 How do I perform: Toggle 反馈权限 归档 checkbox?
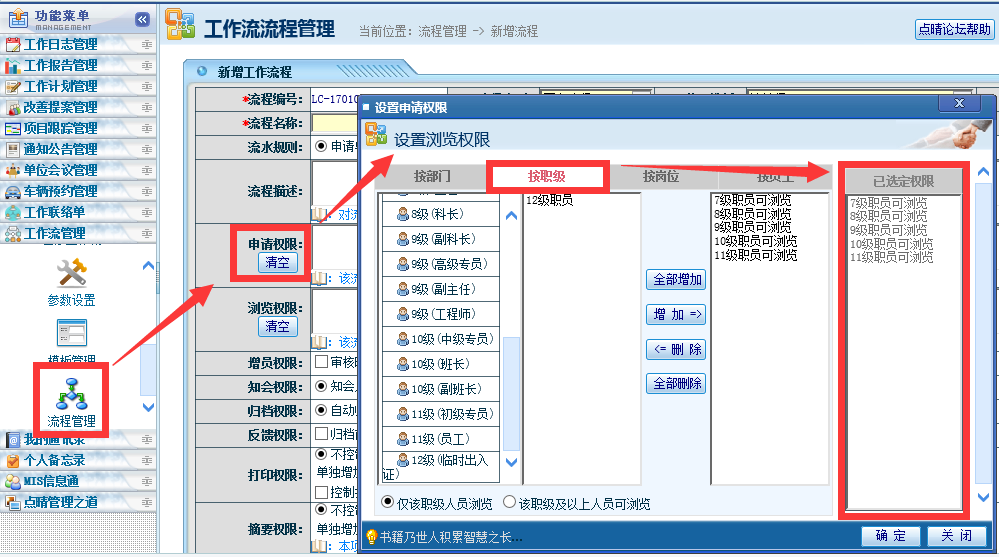point(321,434)
